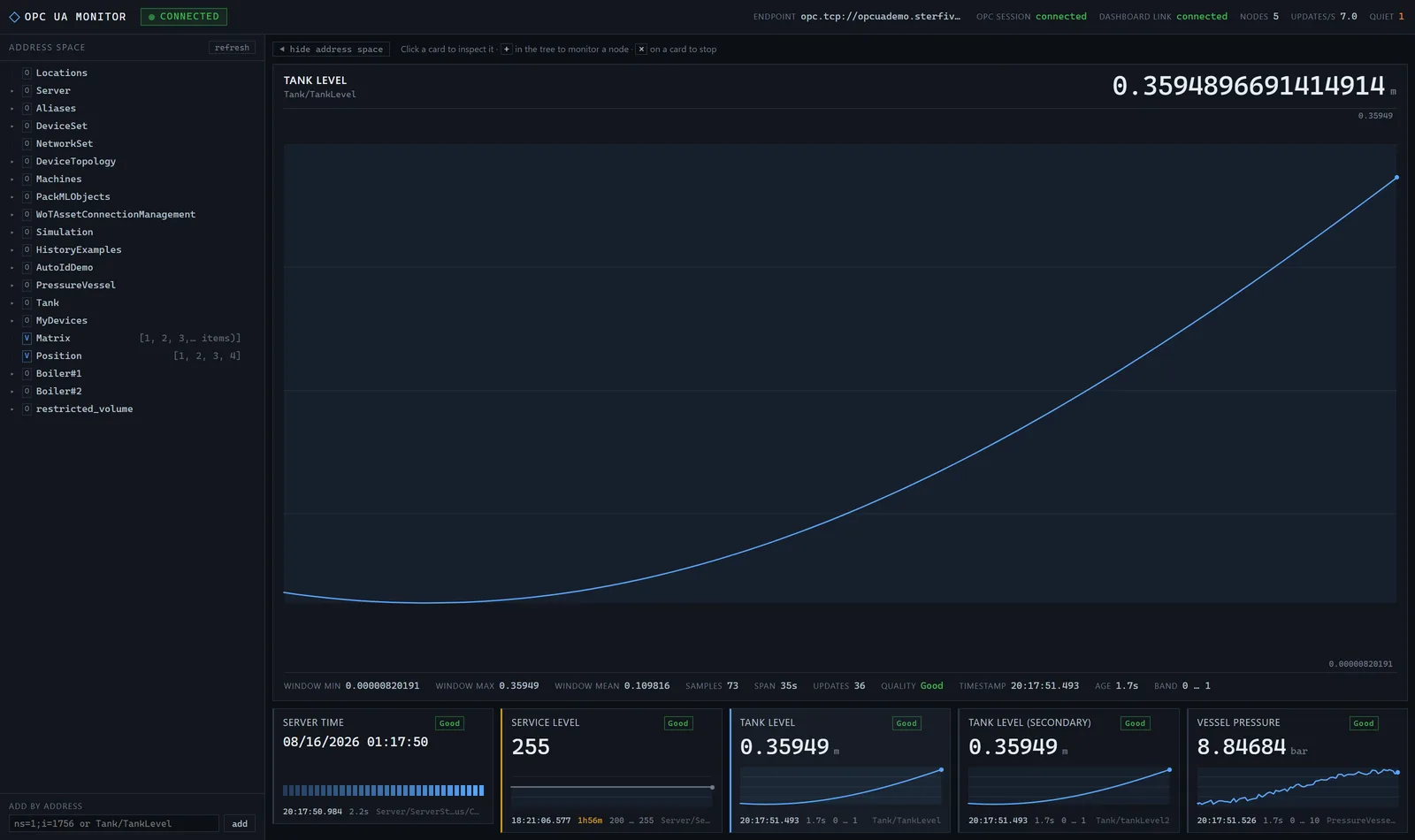
Task: Select the Locations tree row label
Action: 61,73
